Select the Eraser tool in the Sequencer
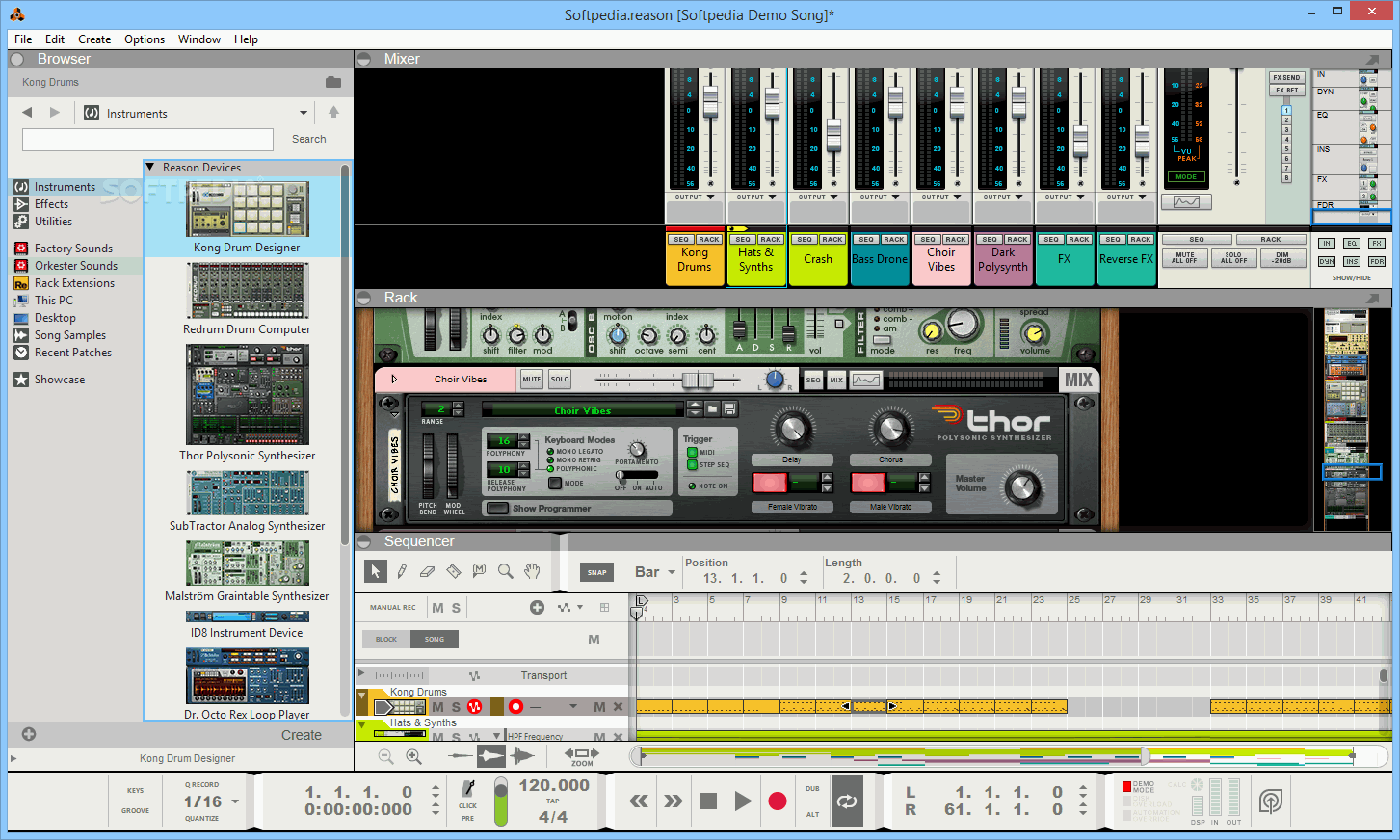Viewport: 1400px width, 840px height. (x=428, y=571)
